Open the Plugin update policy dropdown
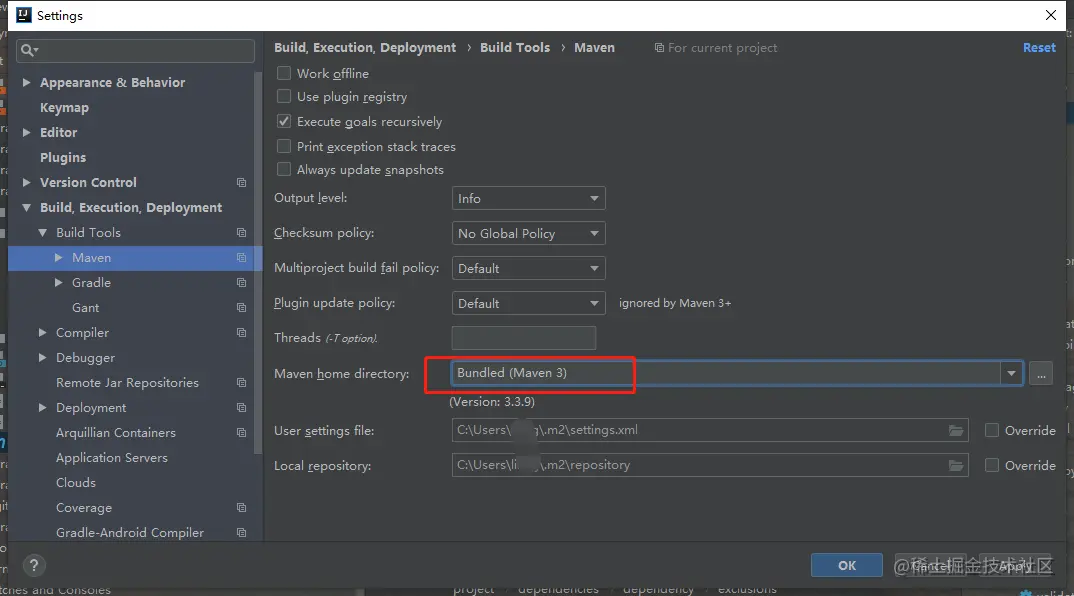This screenshot has height=596, width=1074. pyautogui.click(x=528, y=303)
